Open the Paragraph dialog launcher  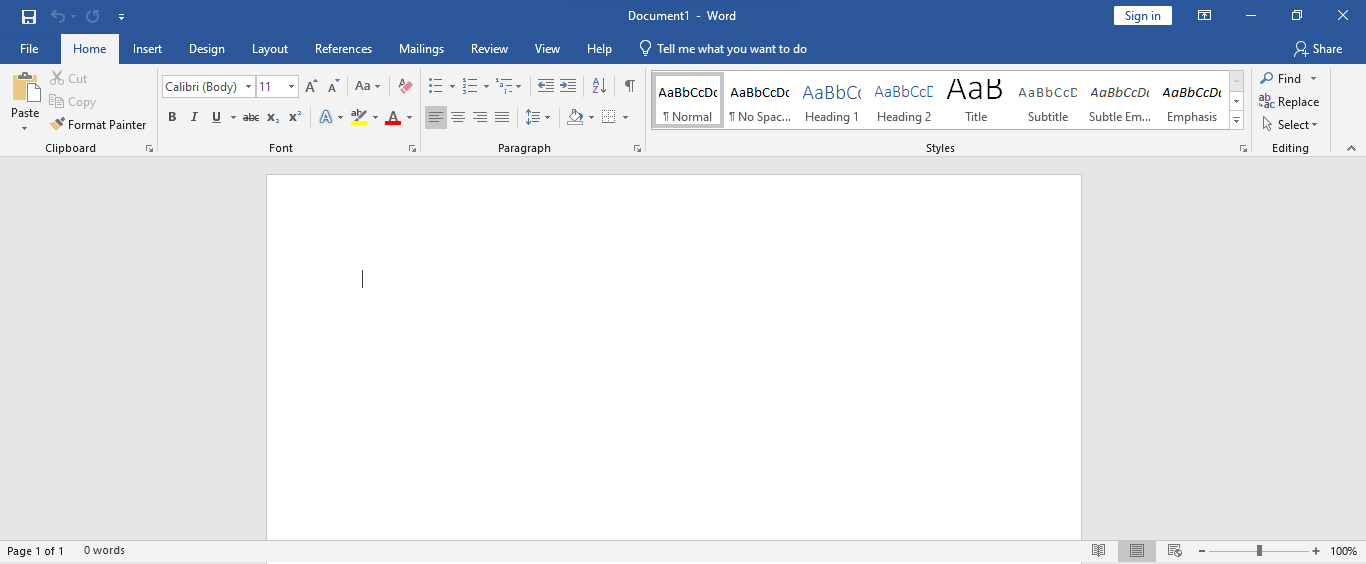point(637,148)
